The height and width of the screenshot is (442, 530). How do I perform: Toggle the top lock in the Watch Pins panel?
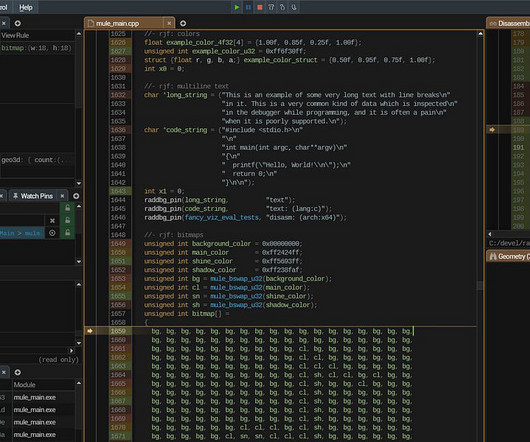click(68, 207)
